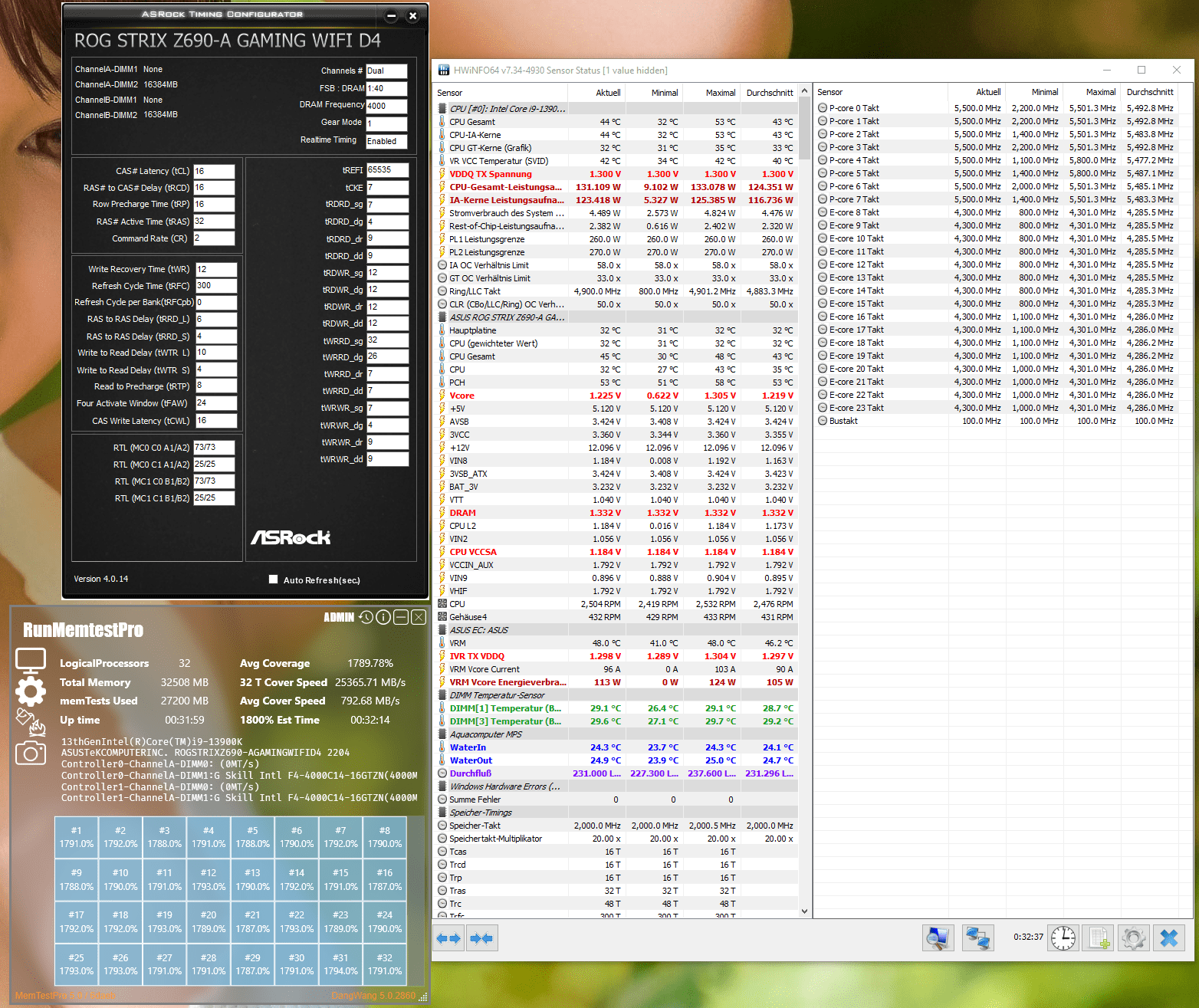This screenshot has height=1008, width=1199.
Task: Click Aktuell column header in left pane
Action: point(597,93)
